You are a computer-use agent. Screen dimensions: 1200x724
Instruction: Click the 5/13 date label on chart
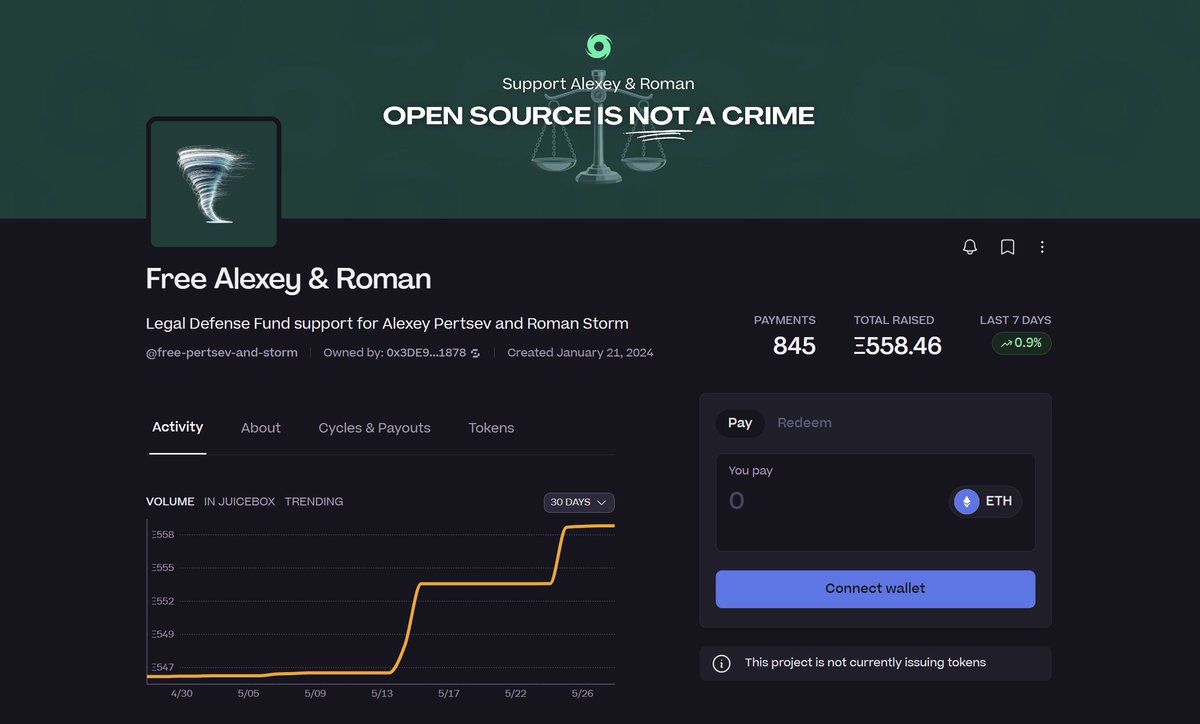(382, 693)
